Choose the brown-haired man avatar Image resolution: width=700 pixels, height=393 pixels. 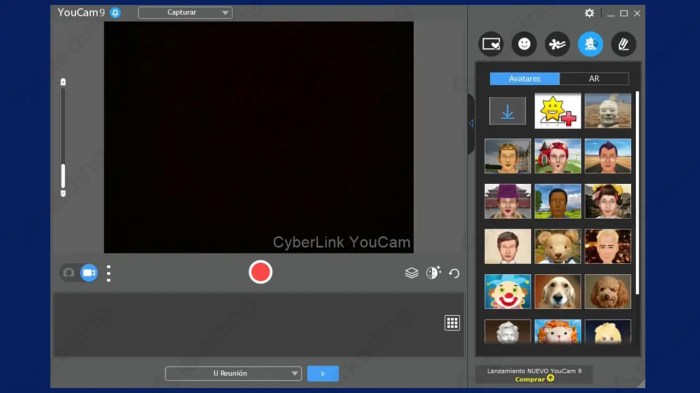coord(508,247)
